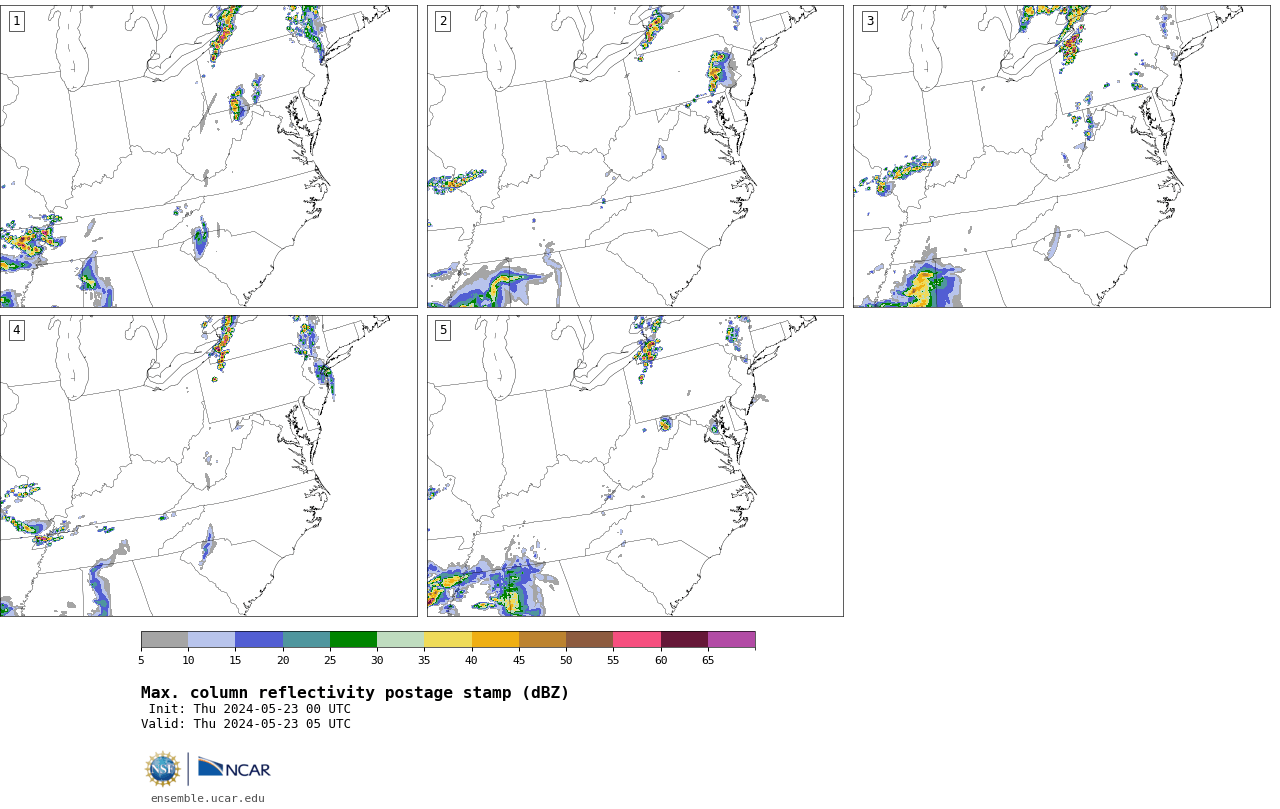The height and width of the screenshot is (809, 1280).
Task: Click the NSF logo
Action: 163,769
